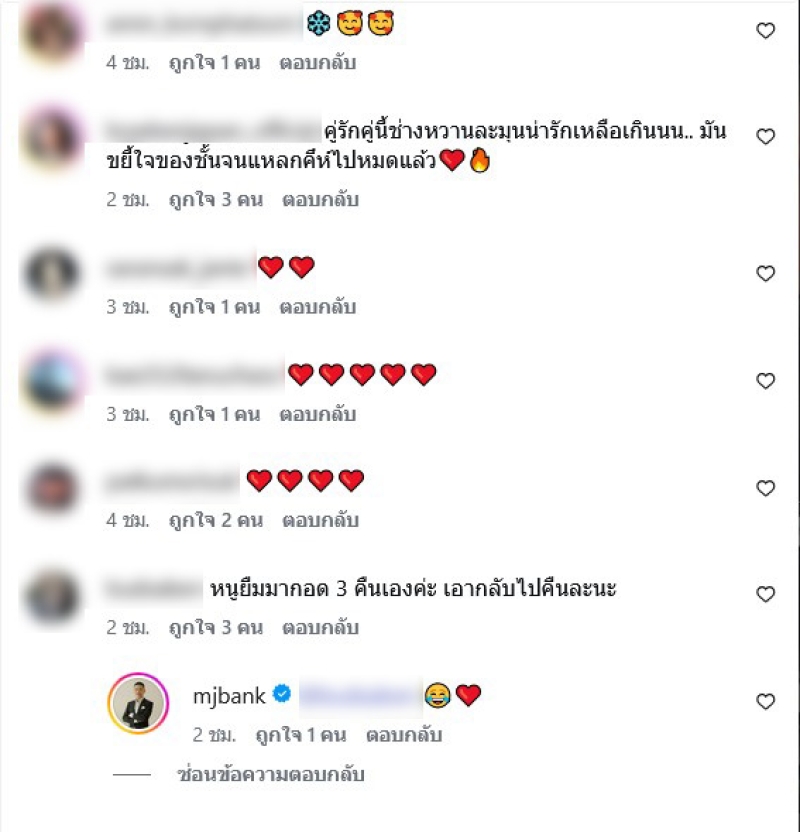
Task: View 2 likes on four hearts comment
Action: (216, 520)
